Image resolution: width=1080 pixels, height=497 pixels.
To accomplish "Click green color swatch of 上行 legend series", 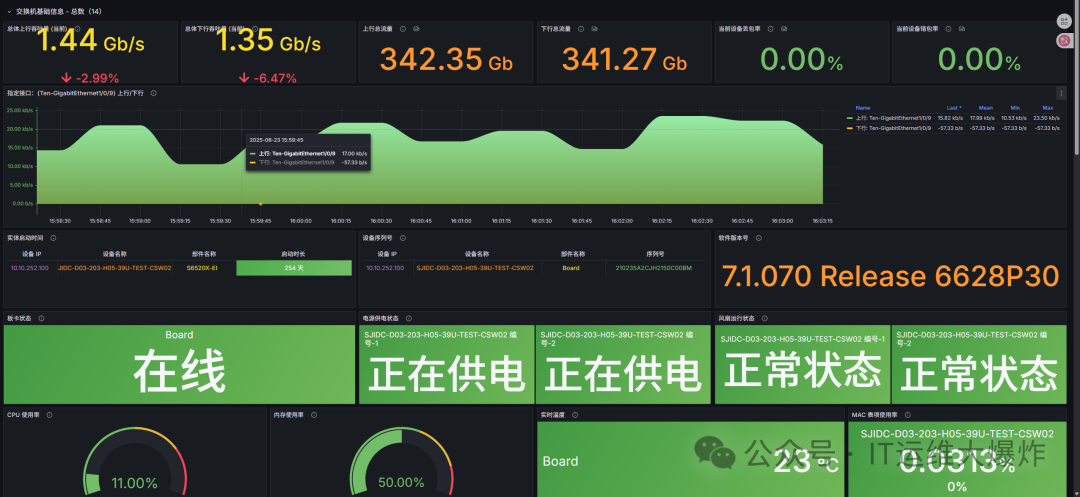I will [849, 118].
